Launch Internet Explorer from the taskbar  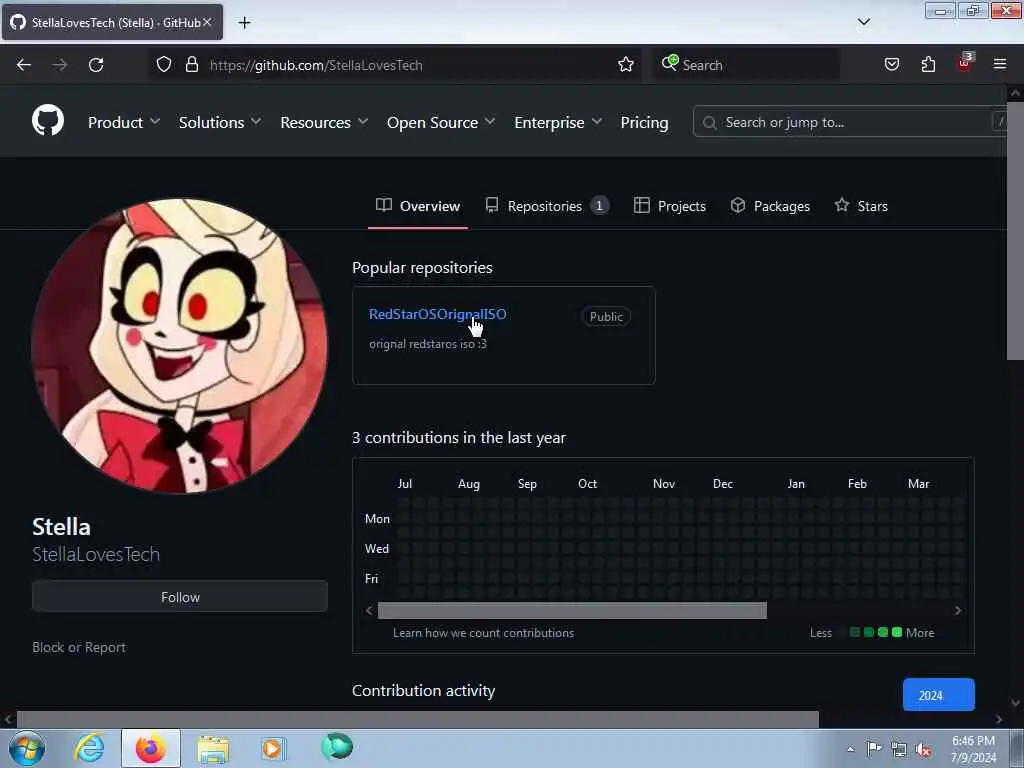click(x=89, y=748)
